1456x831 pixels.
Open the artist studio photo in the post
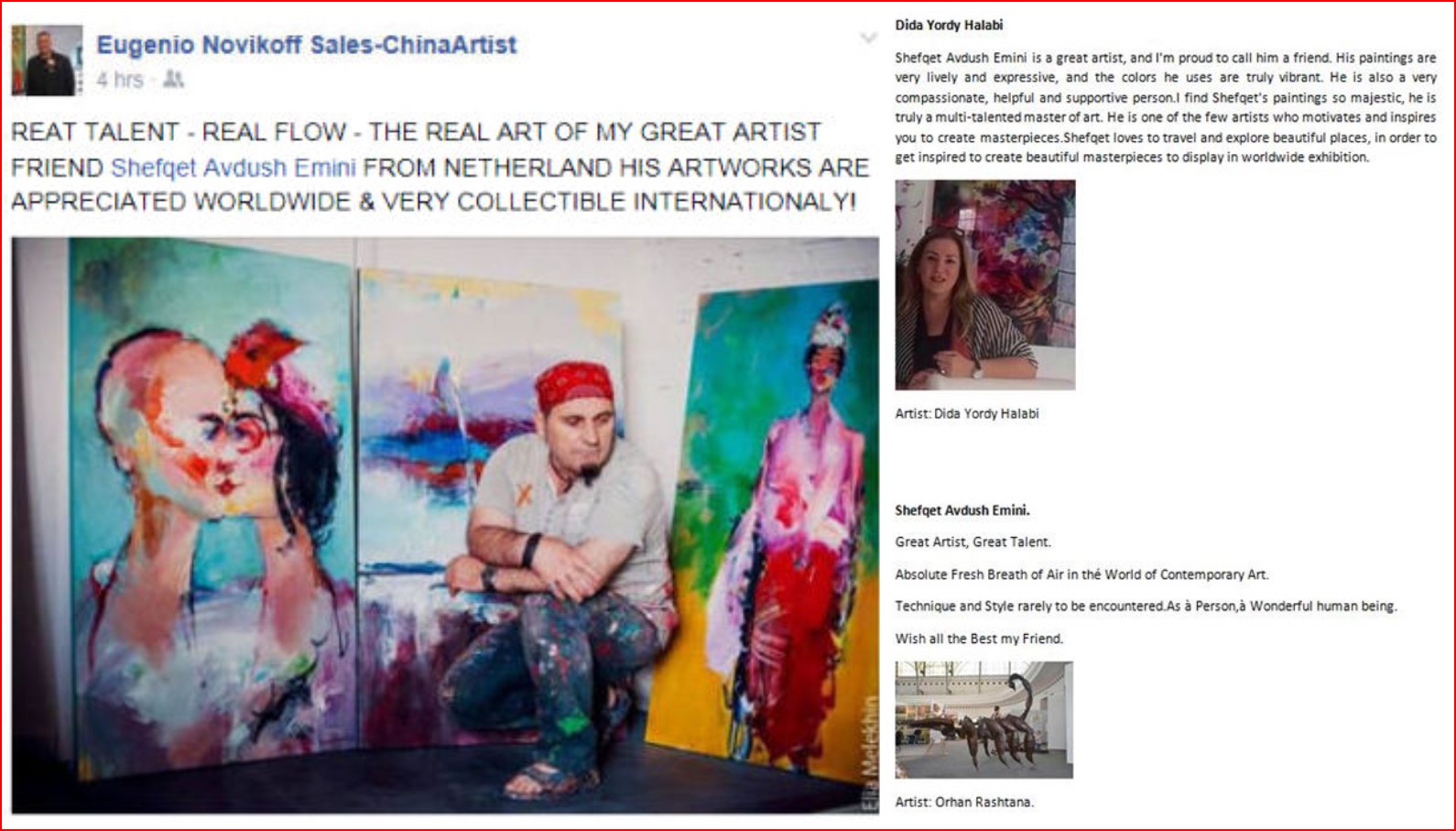(445, 525)
